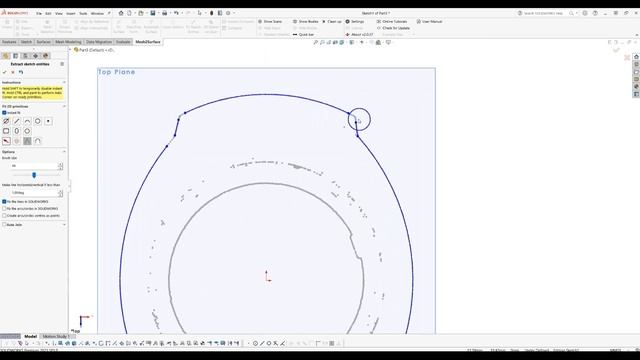Select the point primitive fit tool
Image resolution: width=640 pixels, height=360 pixels.
[49, 121]
